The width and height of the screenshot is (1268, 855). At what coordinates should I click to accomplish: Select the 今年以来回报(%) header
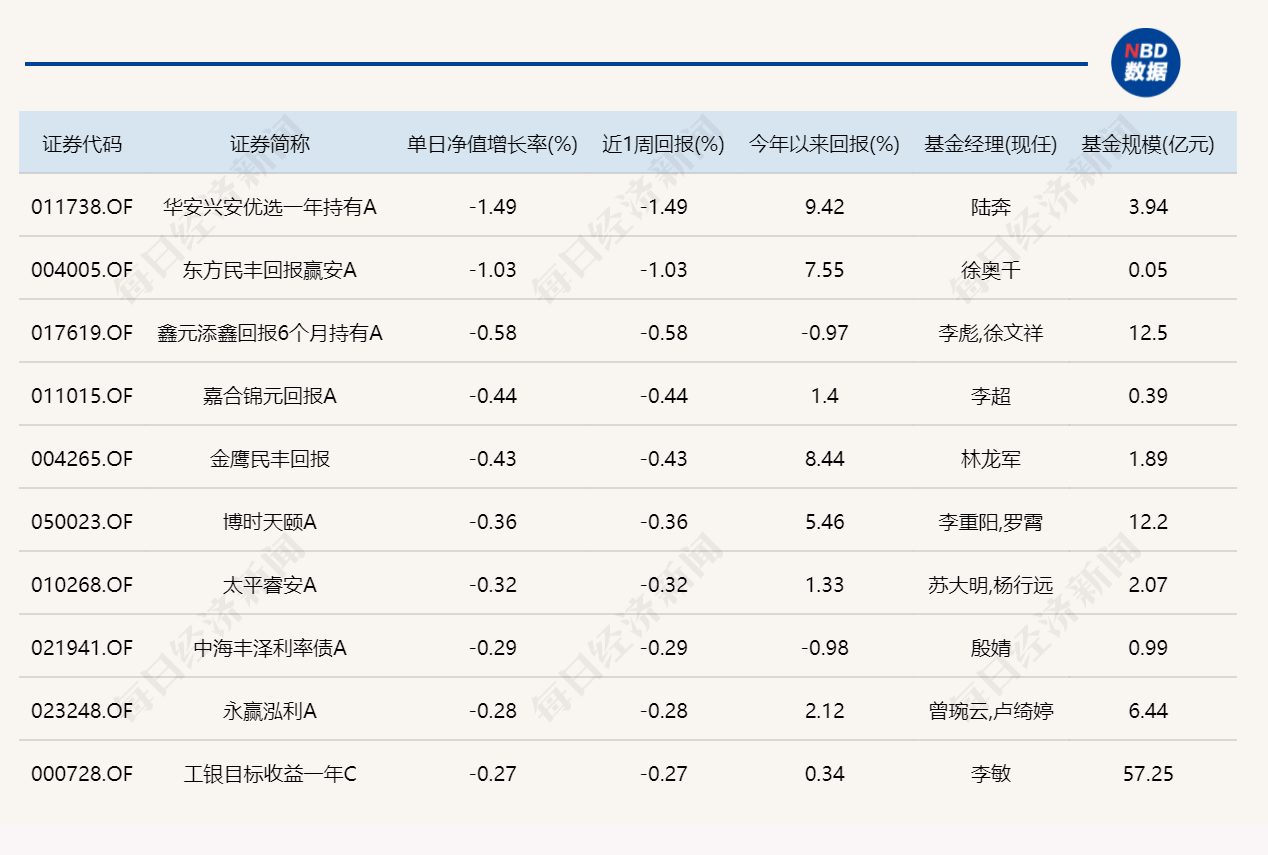click(824, 144)
